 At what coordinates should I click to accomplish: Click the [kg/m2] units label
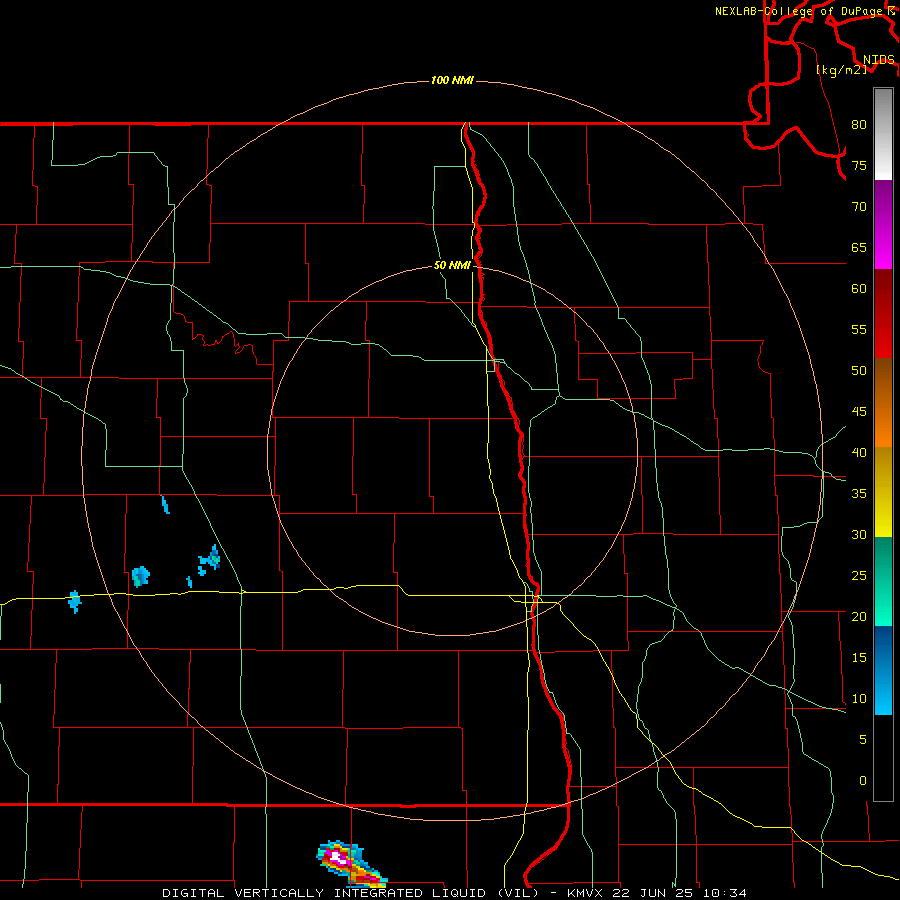841,70
